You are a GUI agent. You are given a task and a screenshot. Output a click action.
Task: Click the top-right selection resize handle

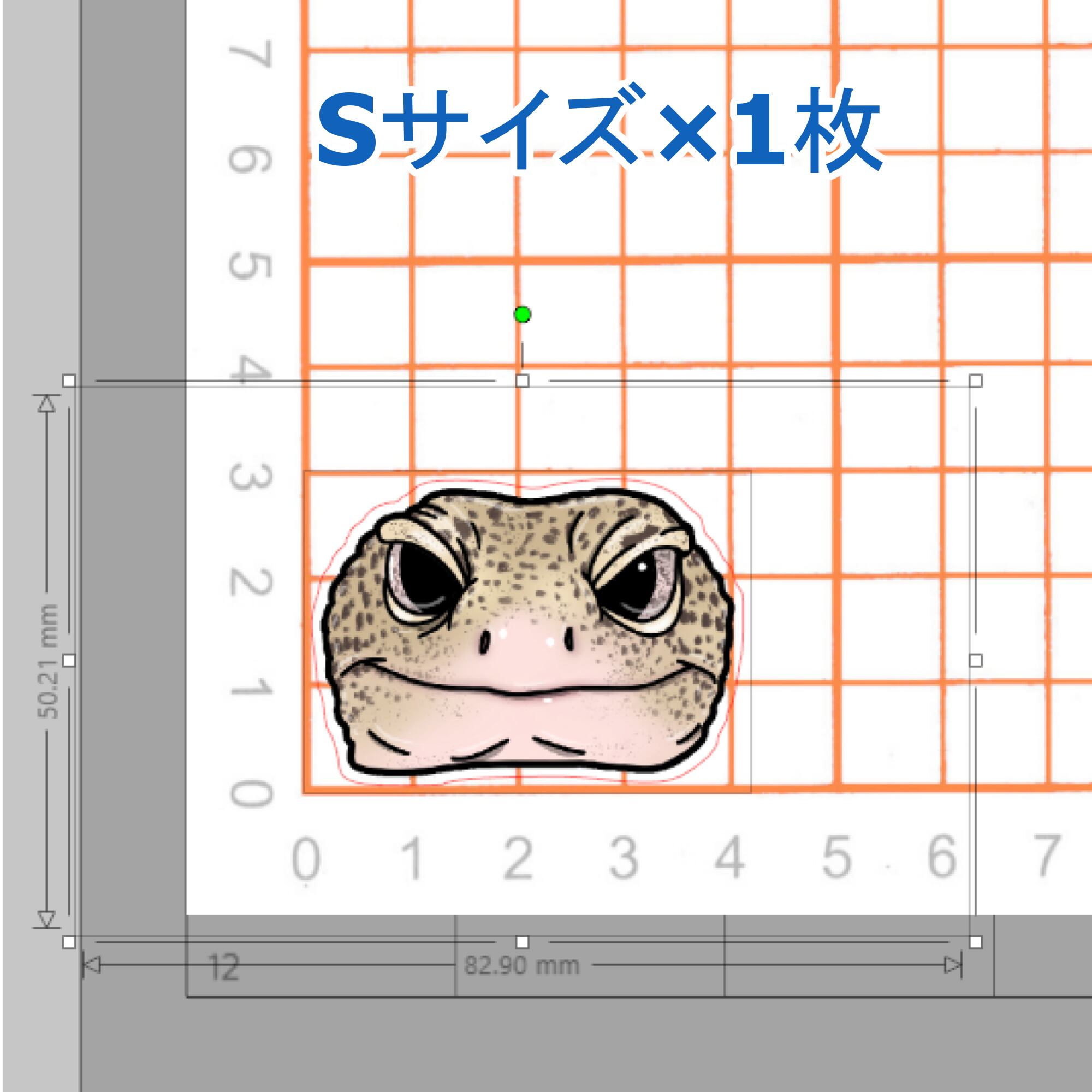coord(976,381)
